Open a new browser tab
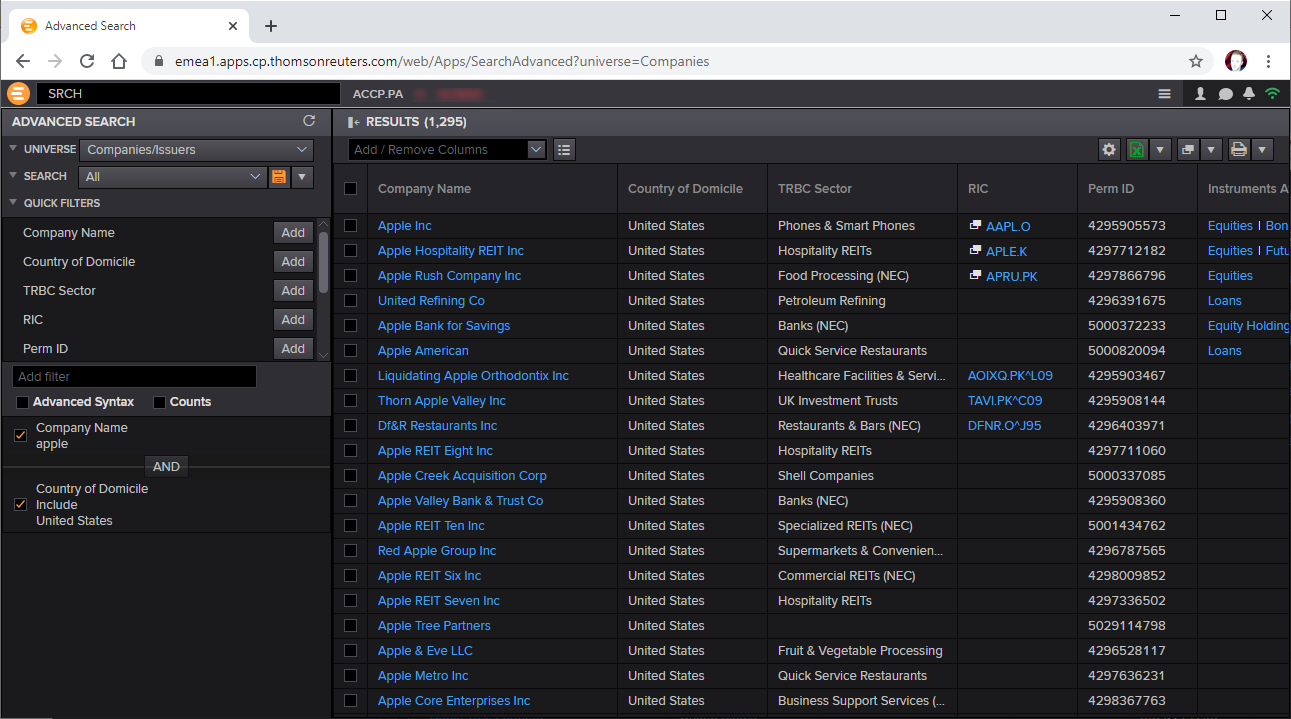The image size is (1291, 719). pos(271,26)
